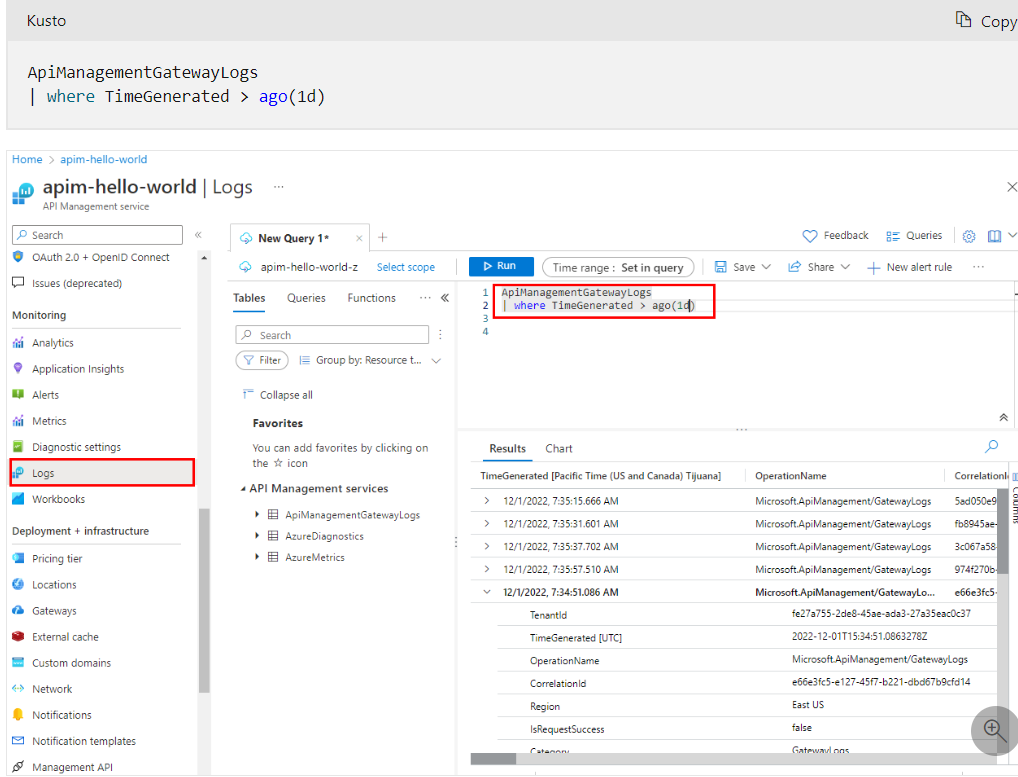
Task: Open Custom domains
Action: point(71,663)
